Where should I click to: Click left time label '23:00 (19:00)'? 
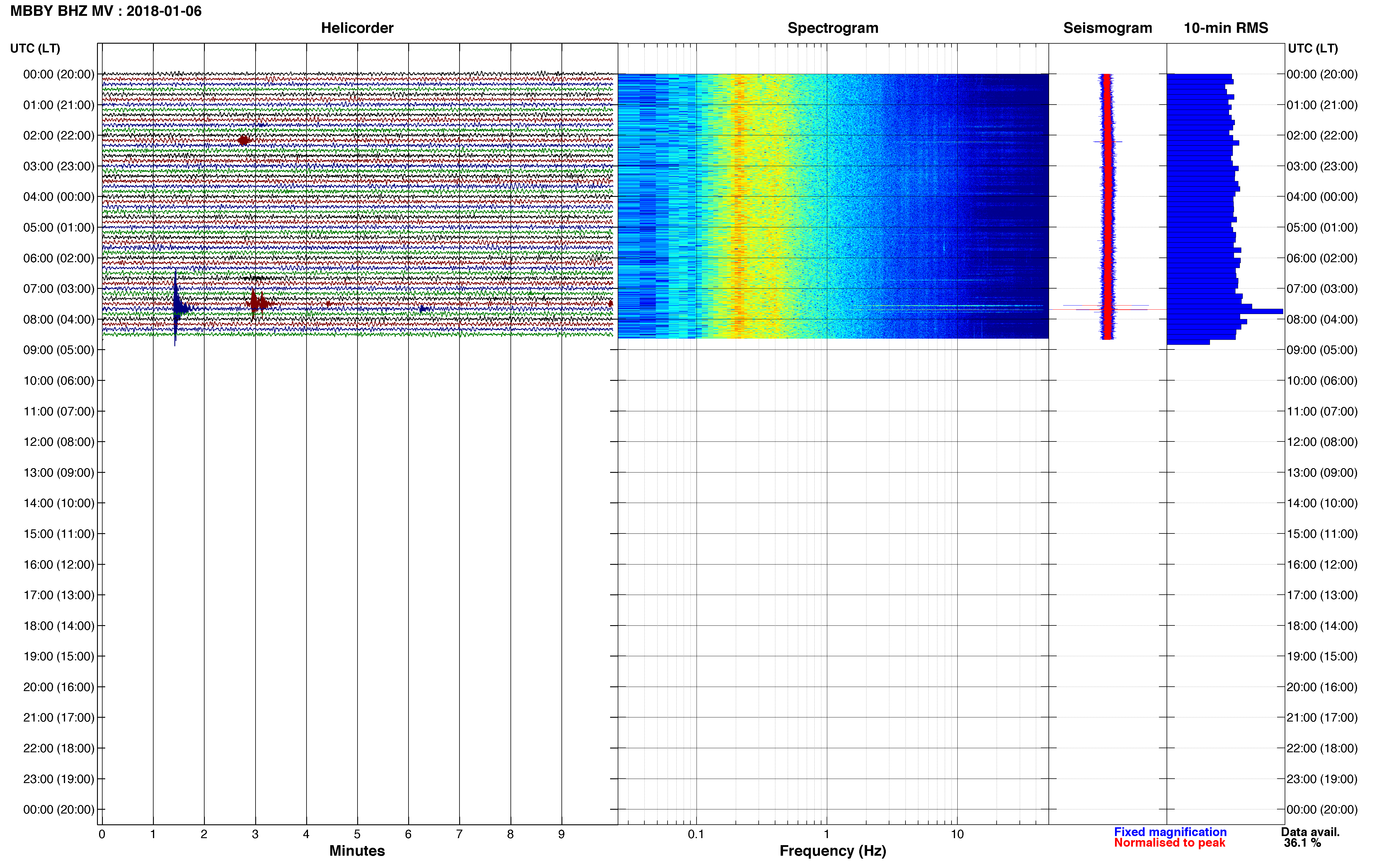point(59,779)
